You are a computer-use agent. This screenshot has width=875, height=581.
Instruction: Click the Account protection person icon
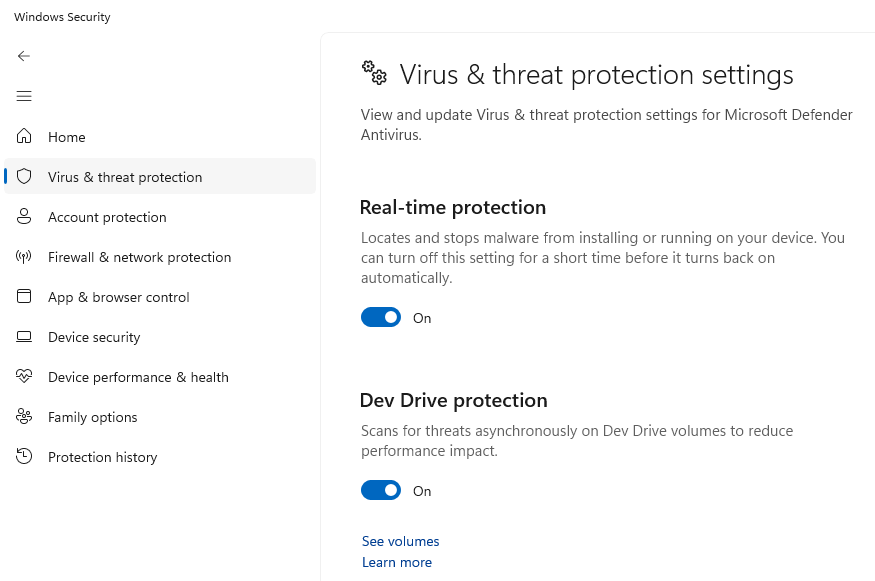pos(24,217)
